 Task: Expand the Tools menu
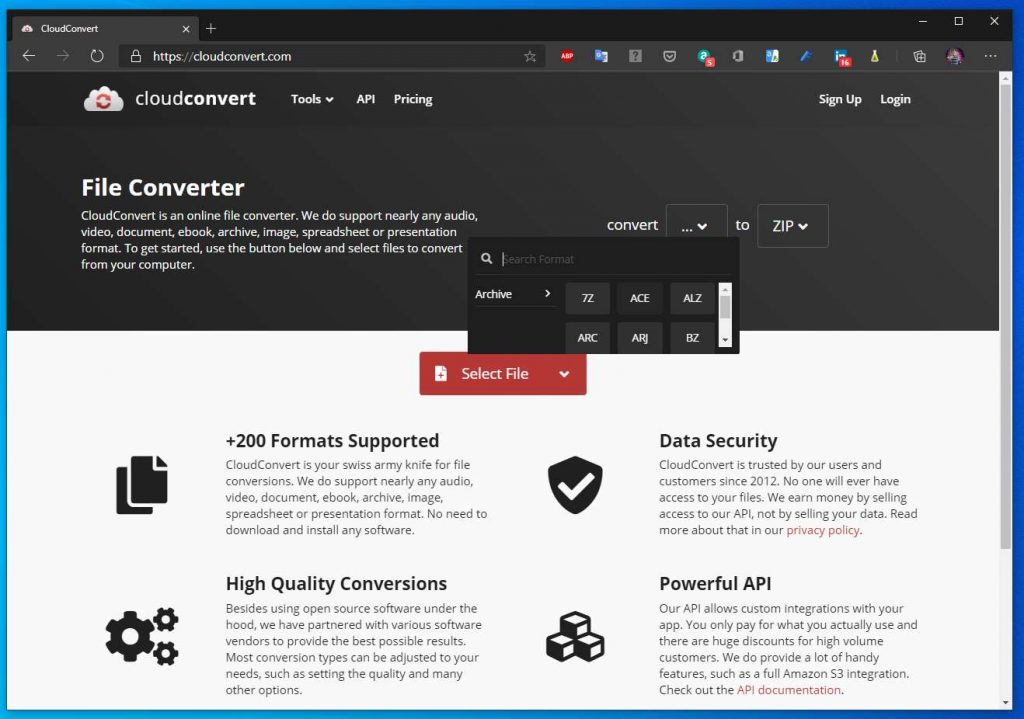(312, 99)
